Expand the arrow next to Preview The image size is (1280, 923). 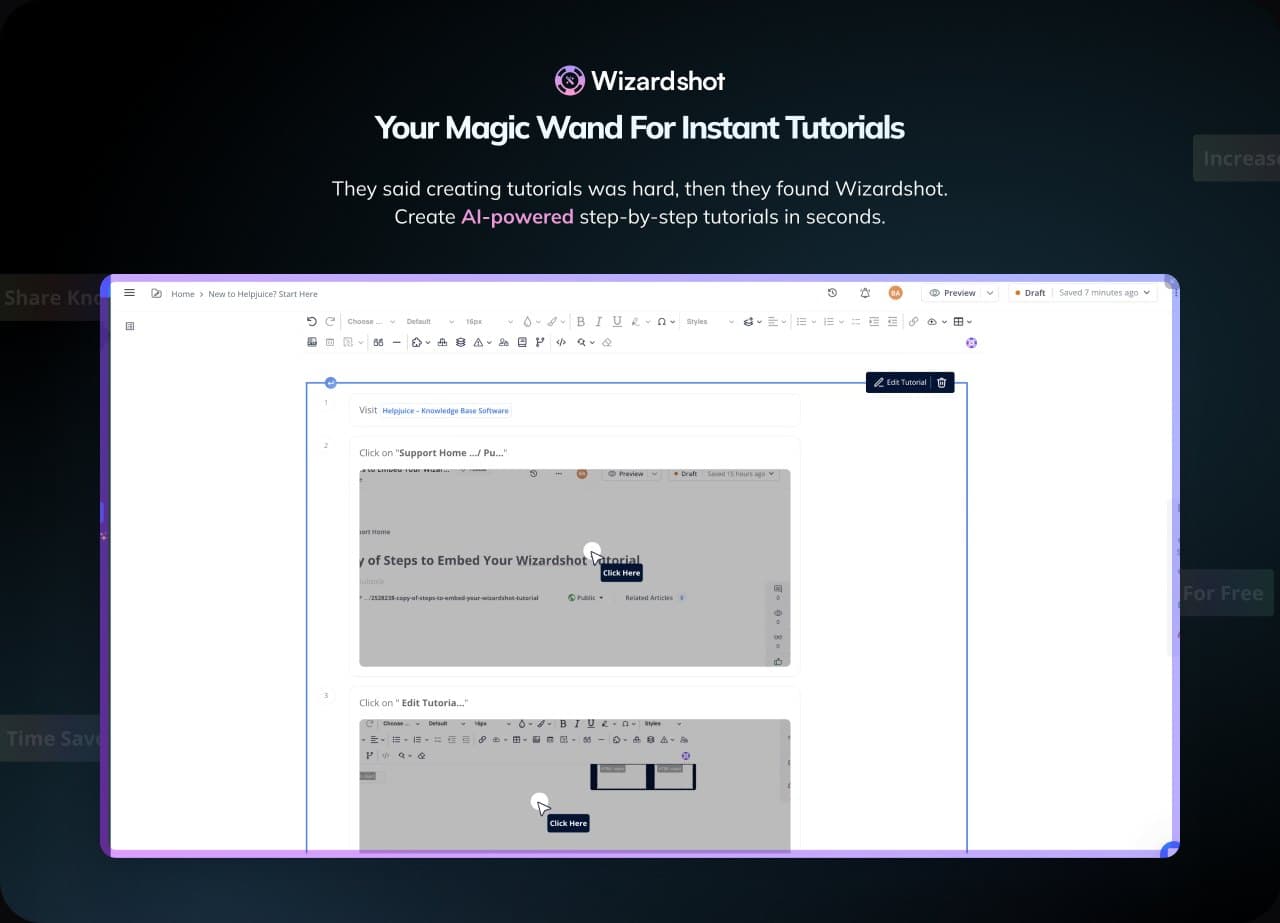(x=990, y=293)
